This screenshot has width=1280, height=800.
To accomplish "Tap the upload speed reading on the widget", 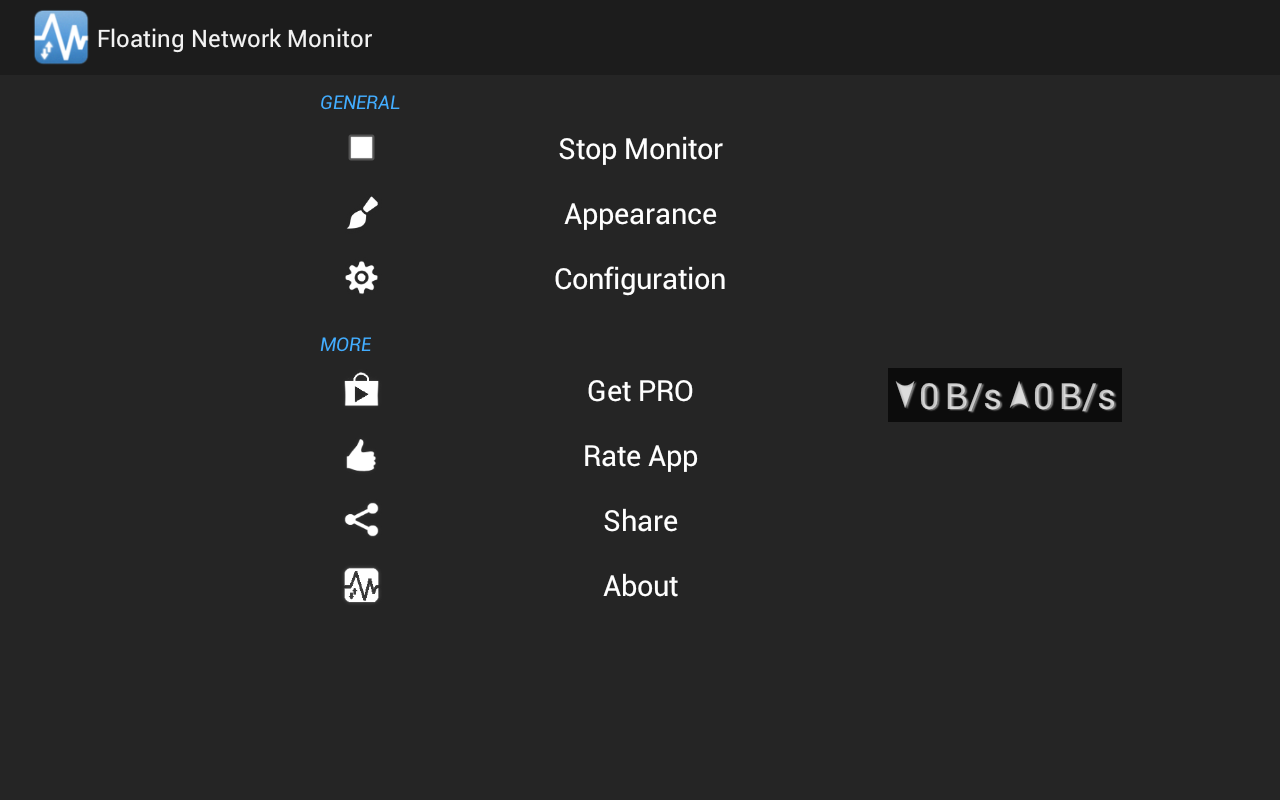I will [1074, 397].
